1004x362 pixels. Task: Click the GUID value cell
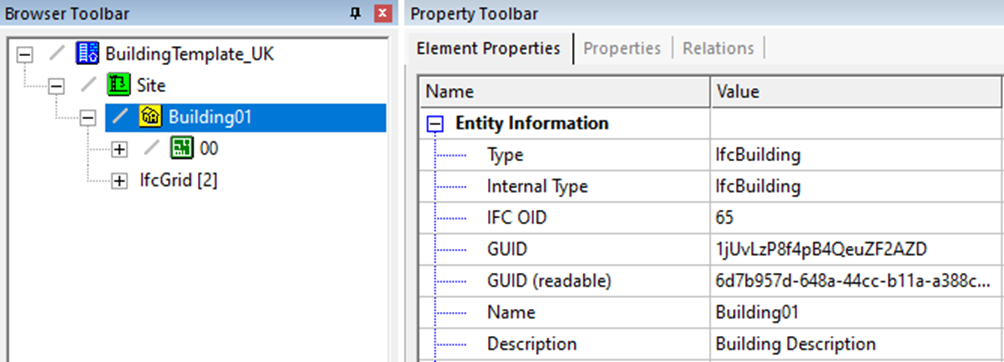click(x=856, y=249)
